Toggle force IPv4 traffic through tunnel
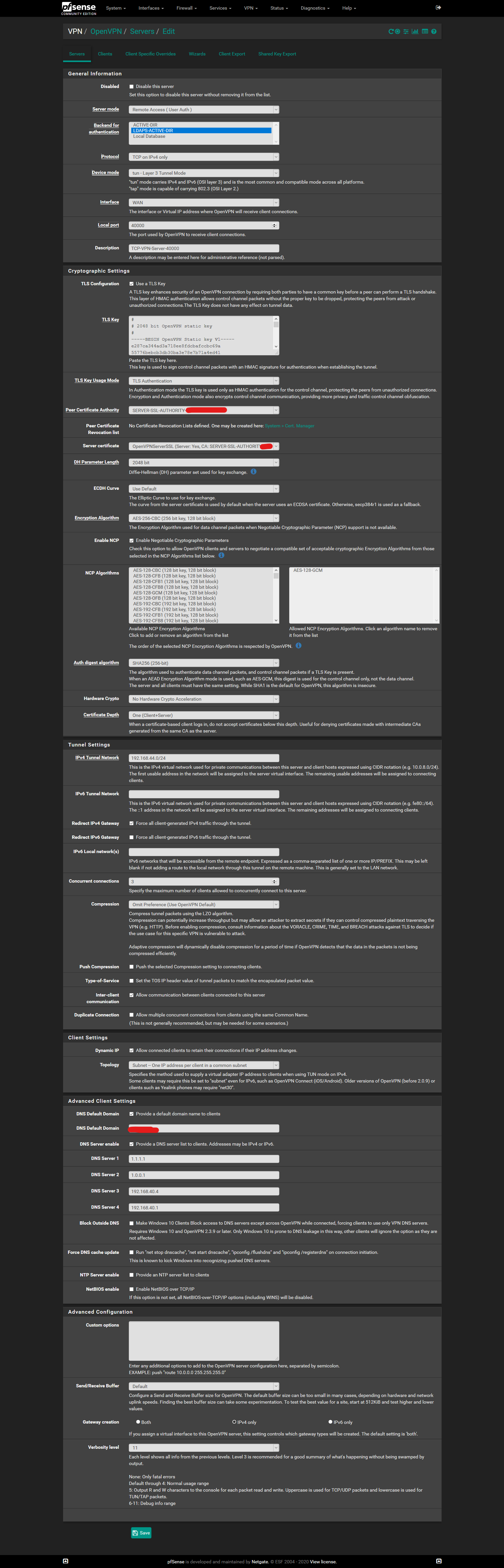Image resolution: width=504 pixels, height=1568 pixels. [x=131, y=824]
